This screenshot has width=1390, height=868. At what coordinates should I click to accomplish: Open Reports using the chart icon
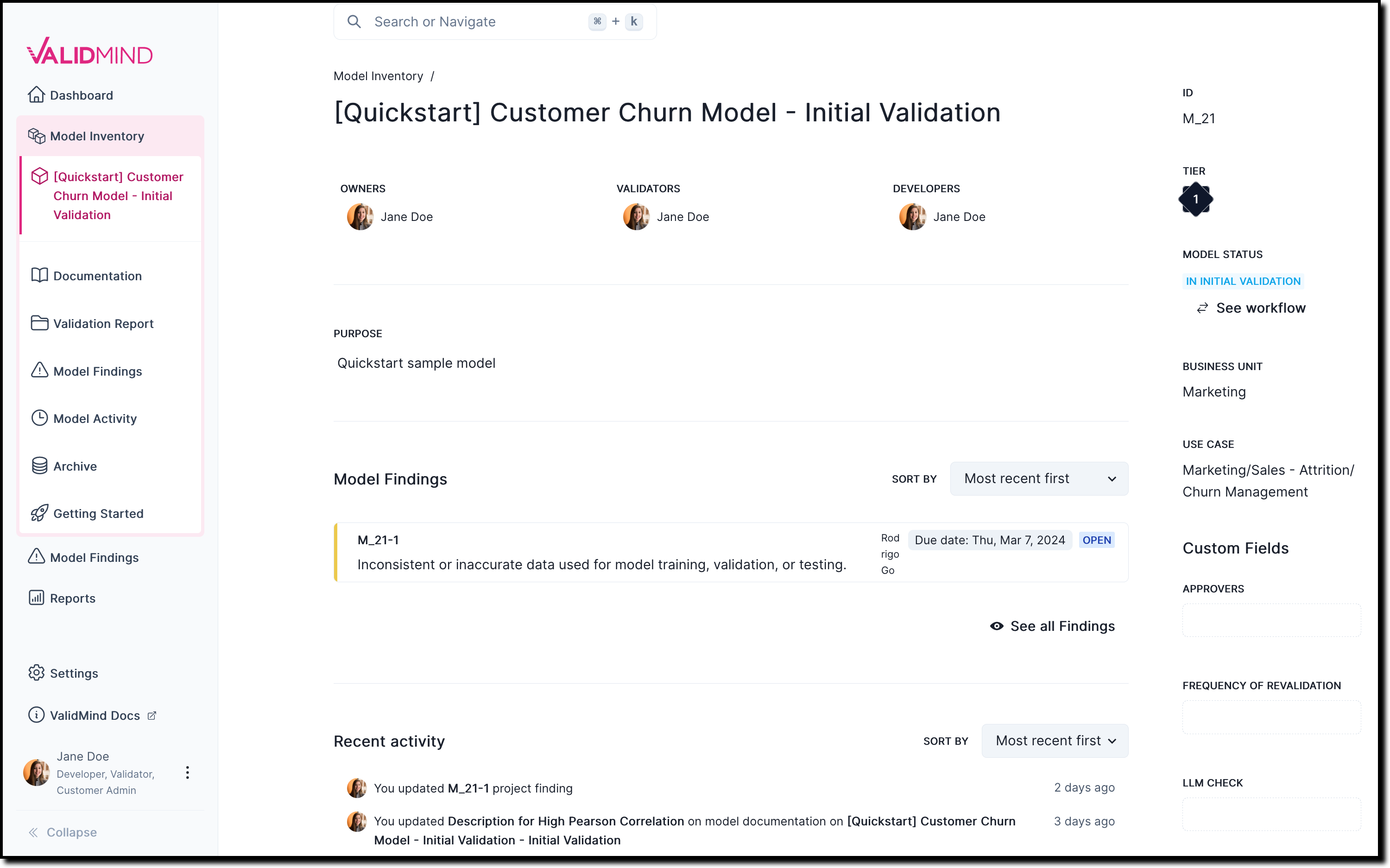tap(36, 598)
